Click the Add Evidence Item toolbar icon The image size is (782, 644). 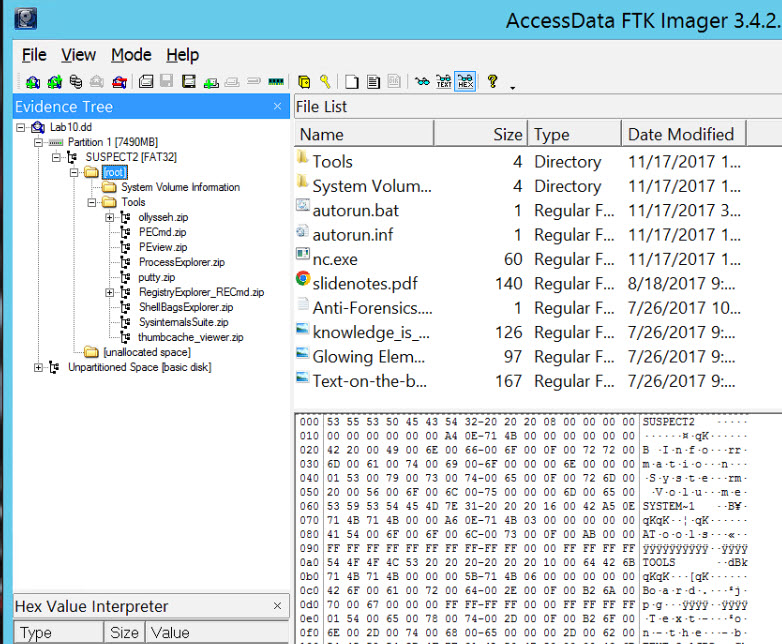32,82
